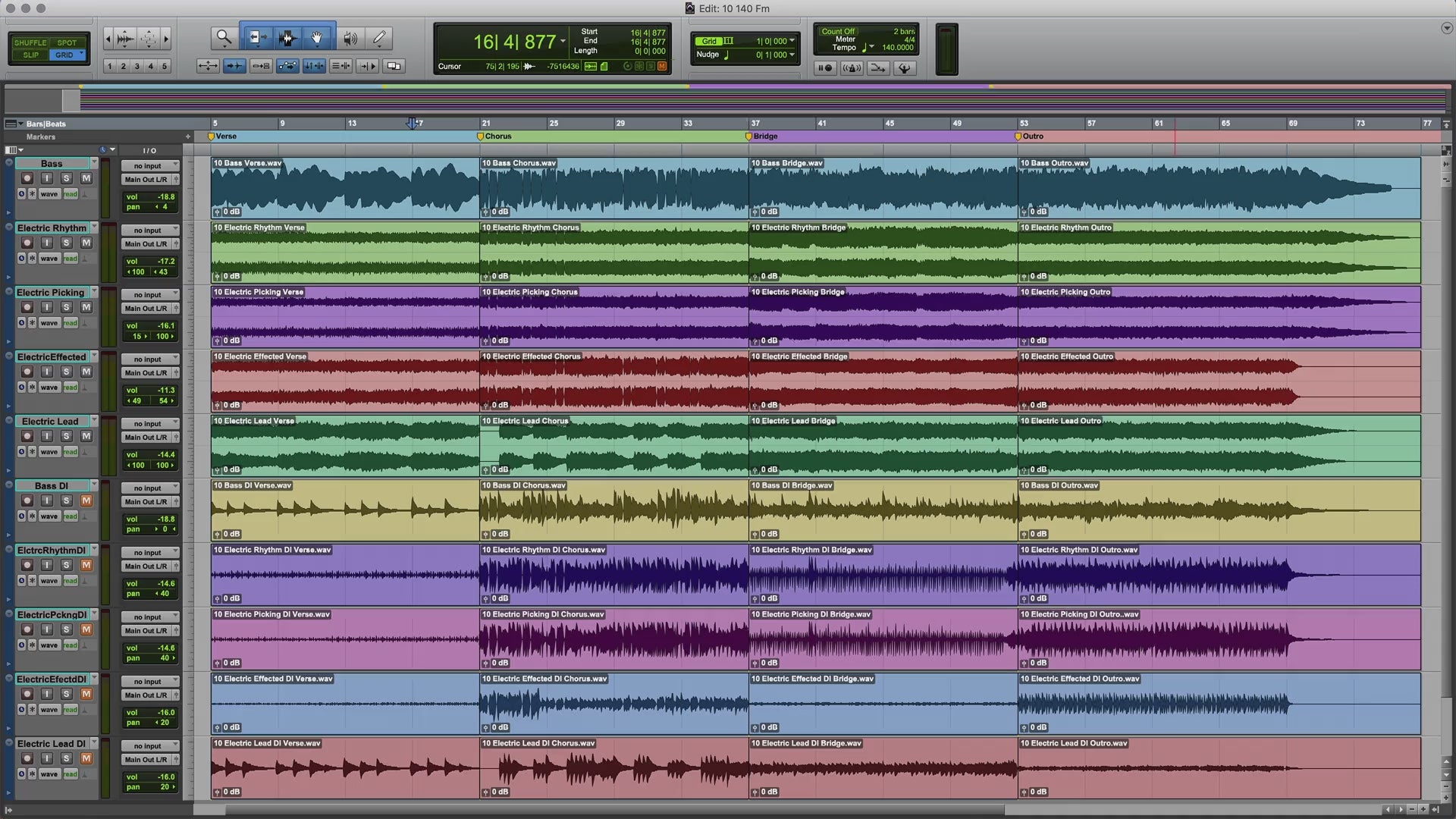Click the horizontal zoom-out left arrow
1456x819 pixels.
(x=108, y=38)
